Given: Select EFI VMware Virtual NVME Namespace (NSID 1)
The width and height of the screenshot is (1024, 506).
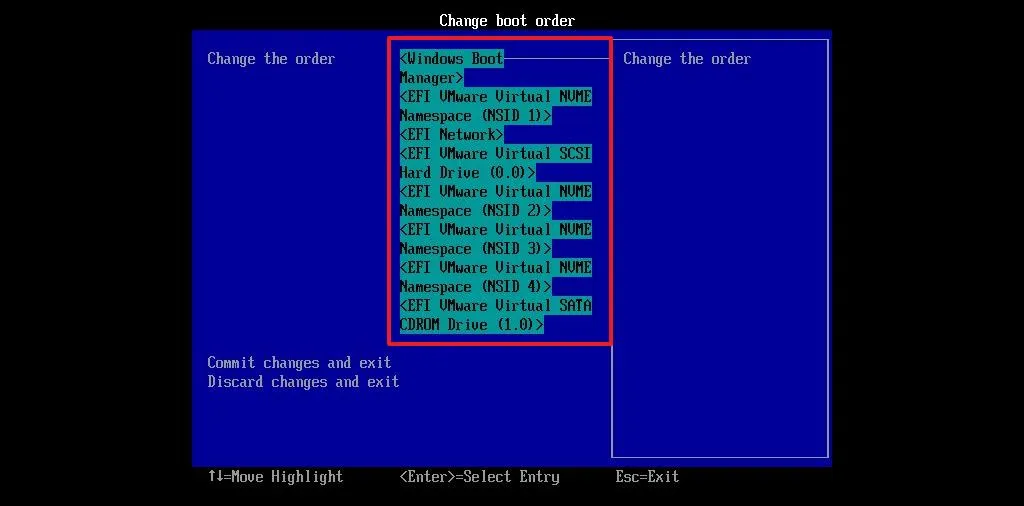Looking at the screenshot, I should click(x=496, y=106).
